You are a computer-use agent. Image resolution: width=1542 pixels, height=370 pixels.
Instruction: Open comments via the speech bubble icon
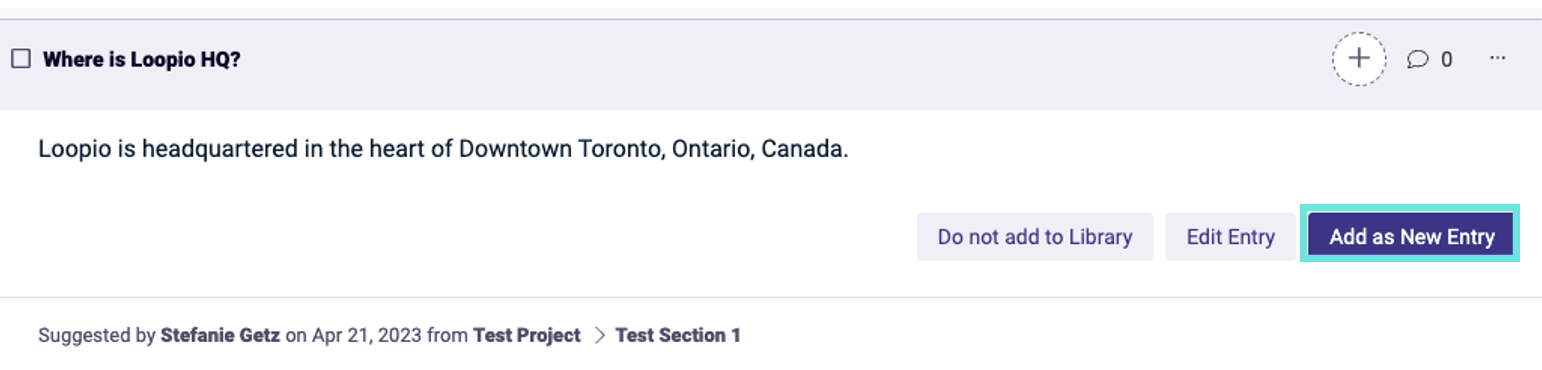pyautogui.click(x=1417, y=60)
